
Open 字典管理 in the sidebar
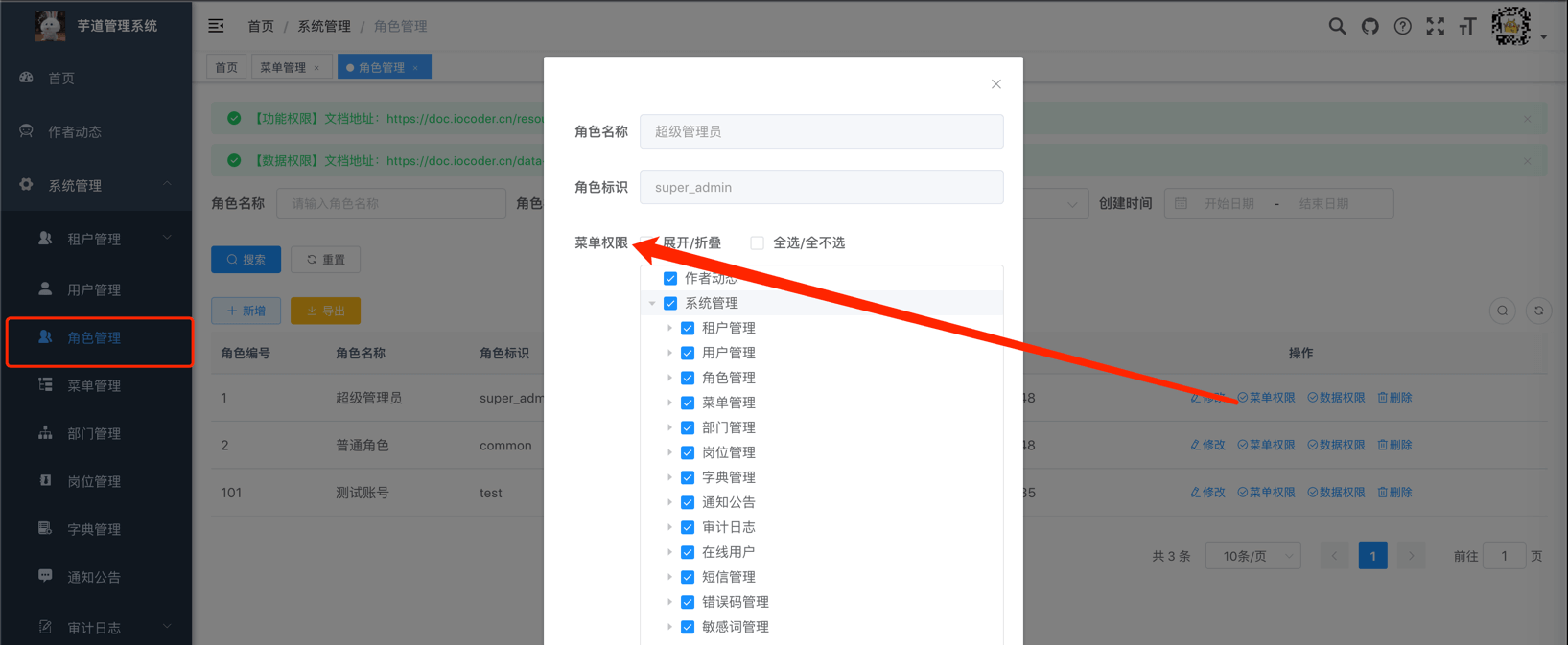96,529
